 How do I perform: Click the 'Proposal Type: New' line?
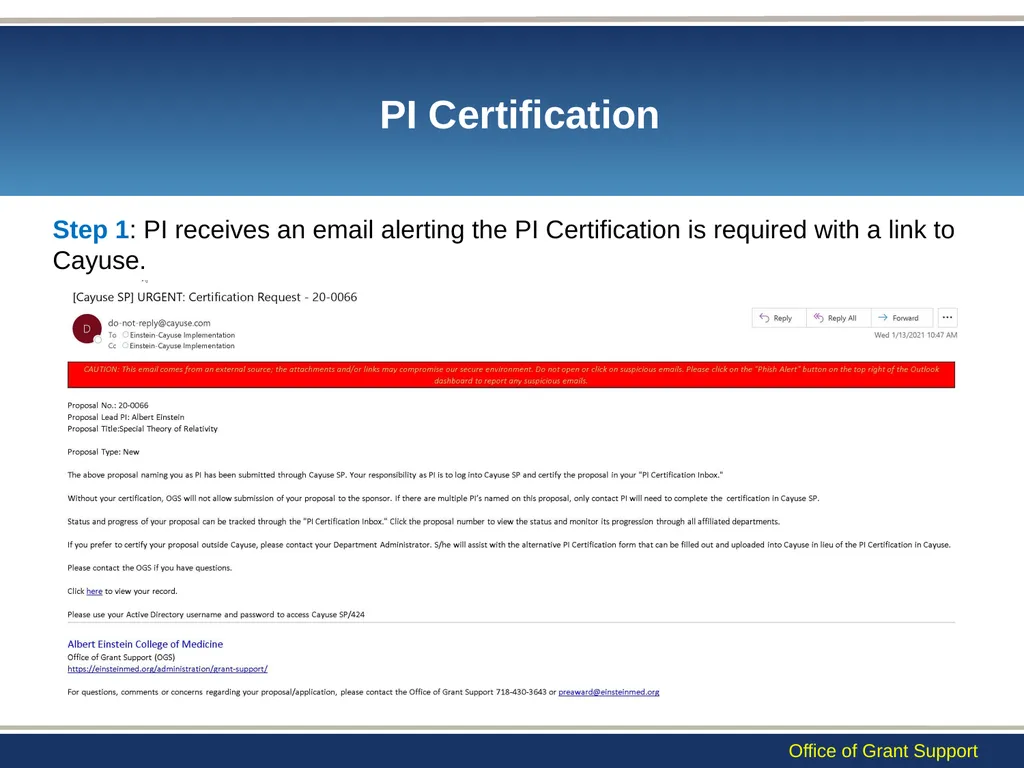(x=103, y=452)
